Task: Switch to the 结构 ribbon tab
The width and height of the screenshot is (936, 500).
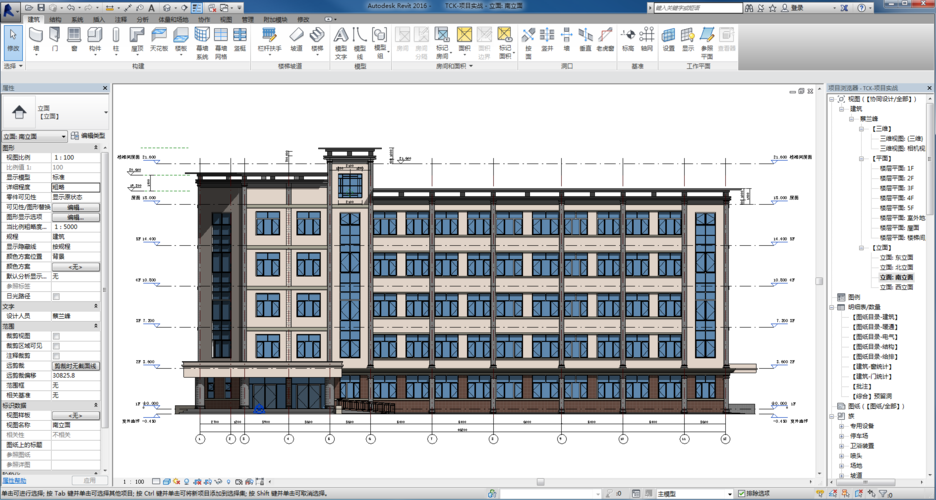Action: point(55,19)
